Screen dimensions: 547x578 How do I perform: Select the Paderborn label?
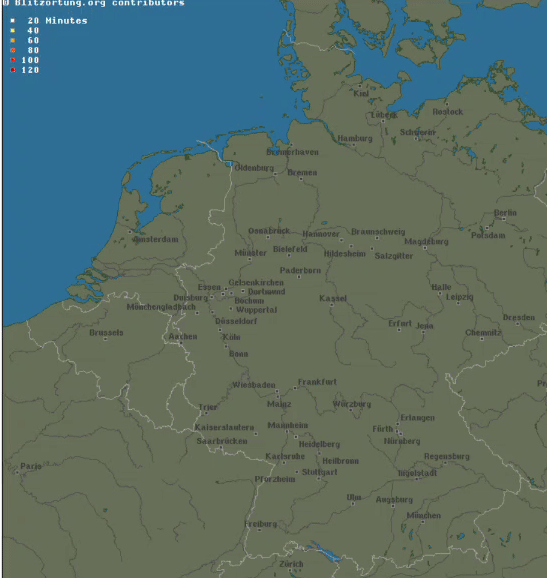(x=300, y=271)
